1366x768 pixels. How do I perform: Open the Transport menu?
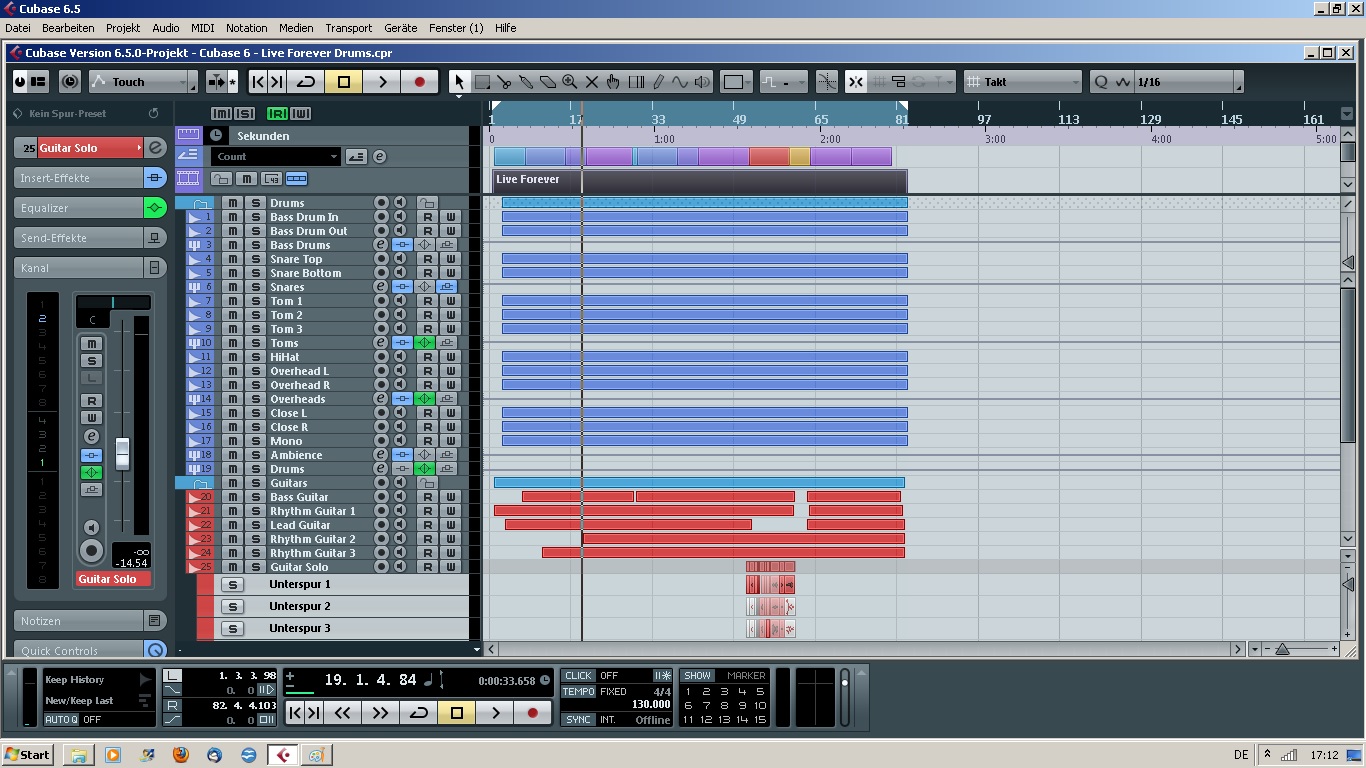[x=349, y=28]
